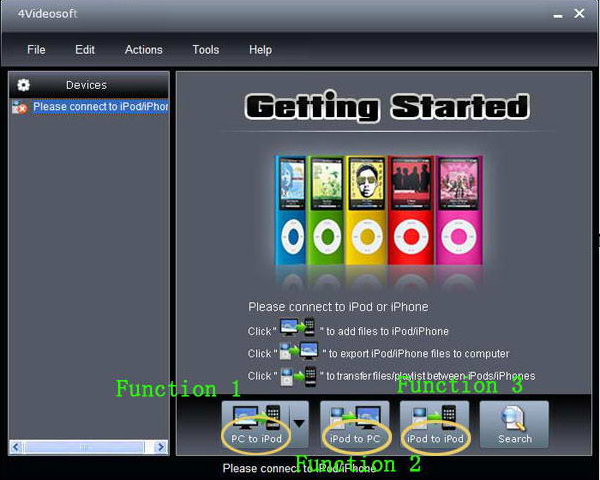Click the pink iPod nano image
Screen dimensions: 600x480
tap(459, 210)
